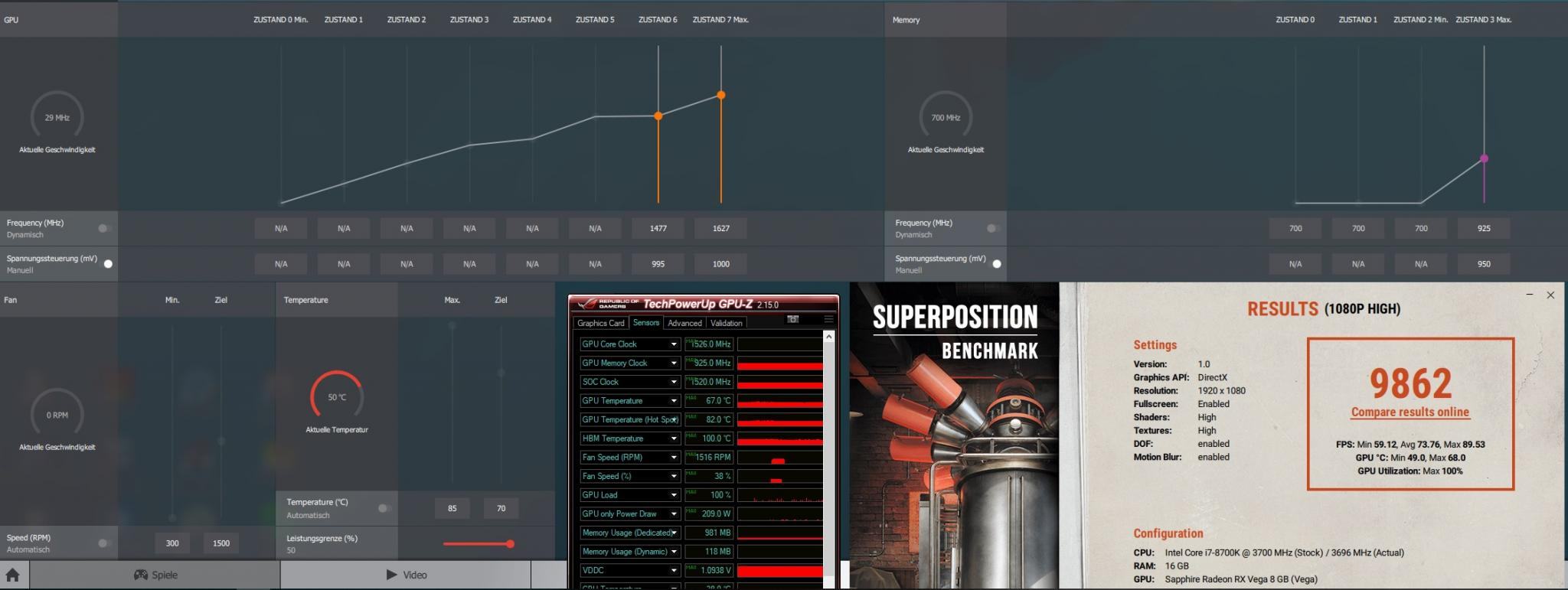Click the Zustand 6 GPU state handle
Viewport: 1568px width, 590px height.
(658, 116)
